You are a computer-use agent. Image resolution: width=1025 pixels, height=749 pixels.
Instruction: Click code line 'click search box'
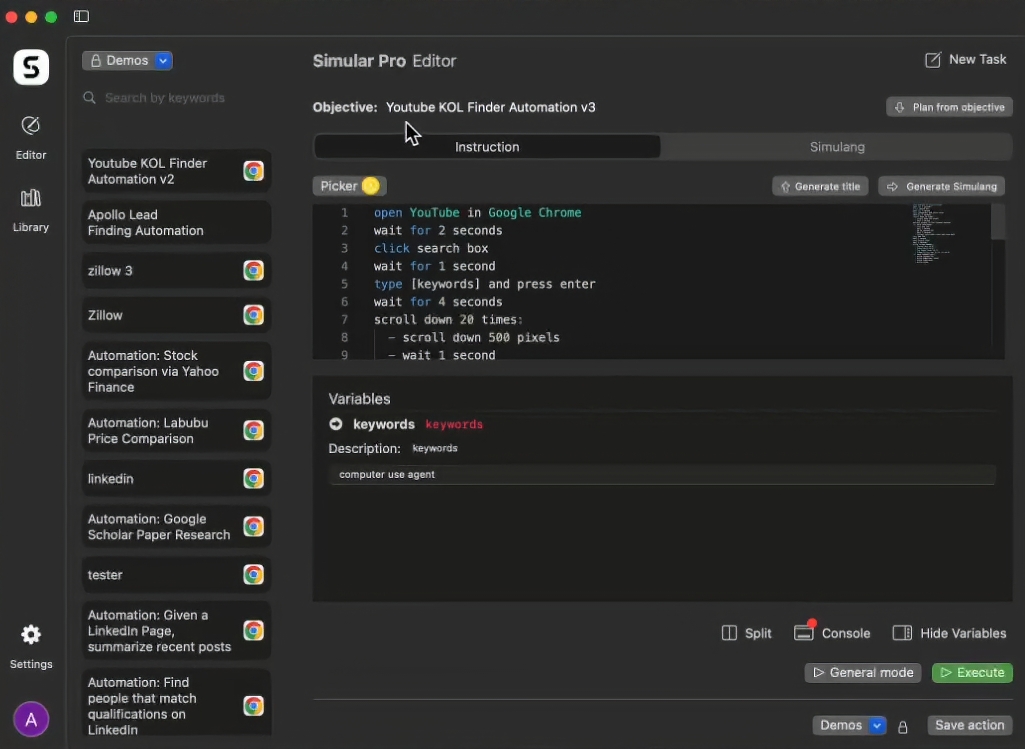(x=431, y=248)
